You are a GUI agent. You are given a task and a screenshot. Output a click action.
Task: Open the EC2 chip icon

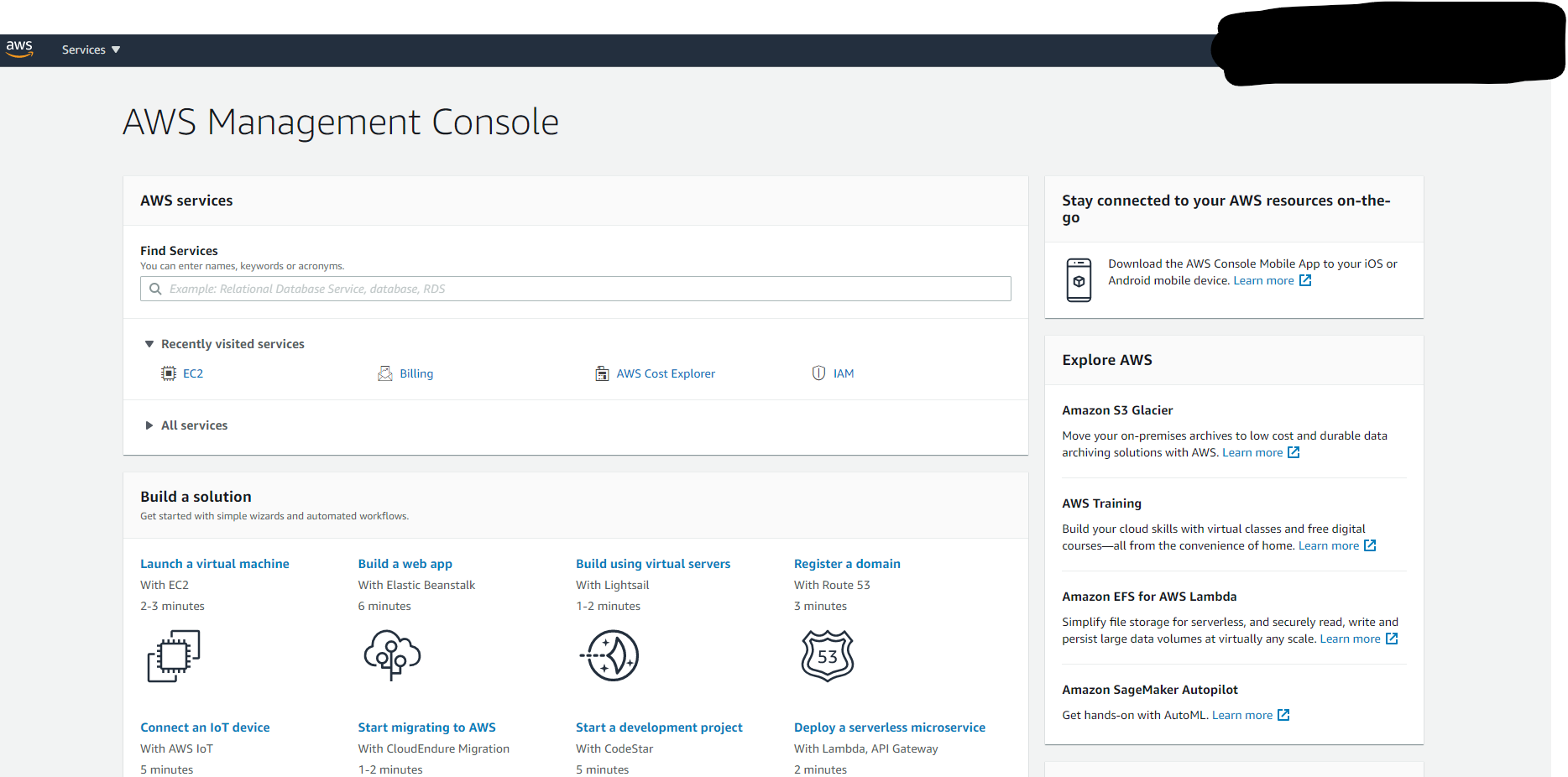pos(169,373)
